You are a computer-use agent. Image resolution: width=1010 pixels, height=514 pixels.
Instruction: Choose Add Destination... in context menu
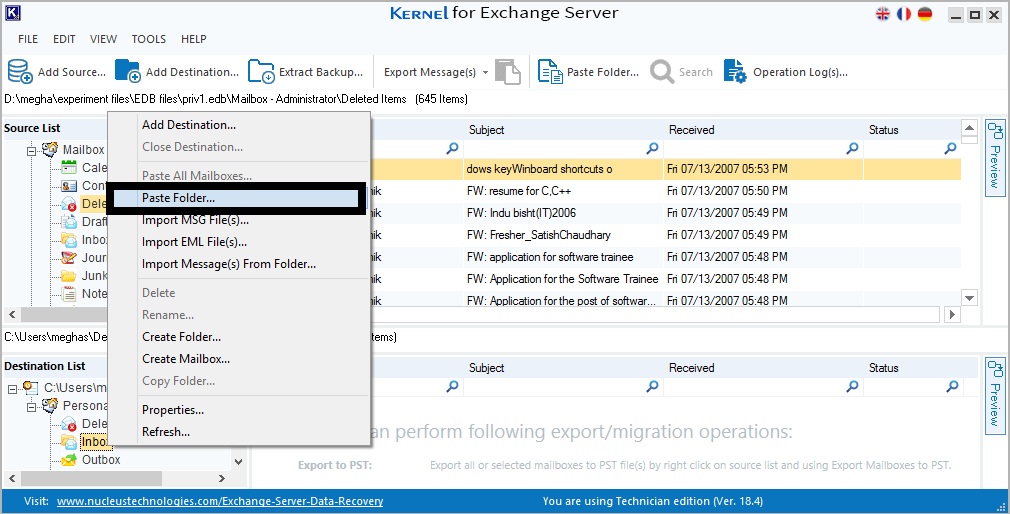coord(238,125)
